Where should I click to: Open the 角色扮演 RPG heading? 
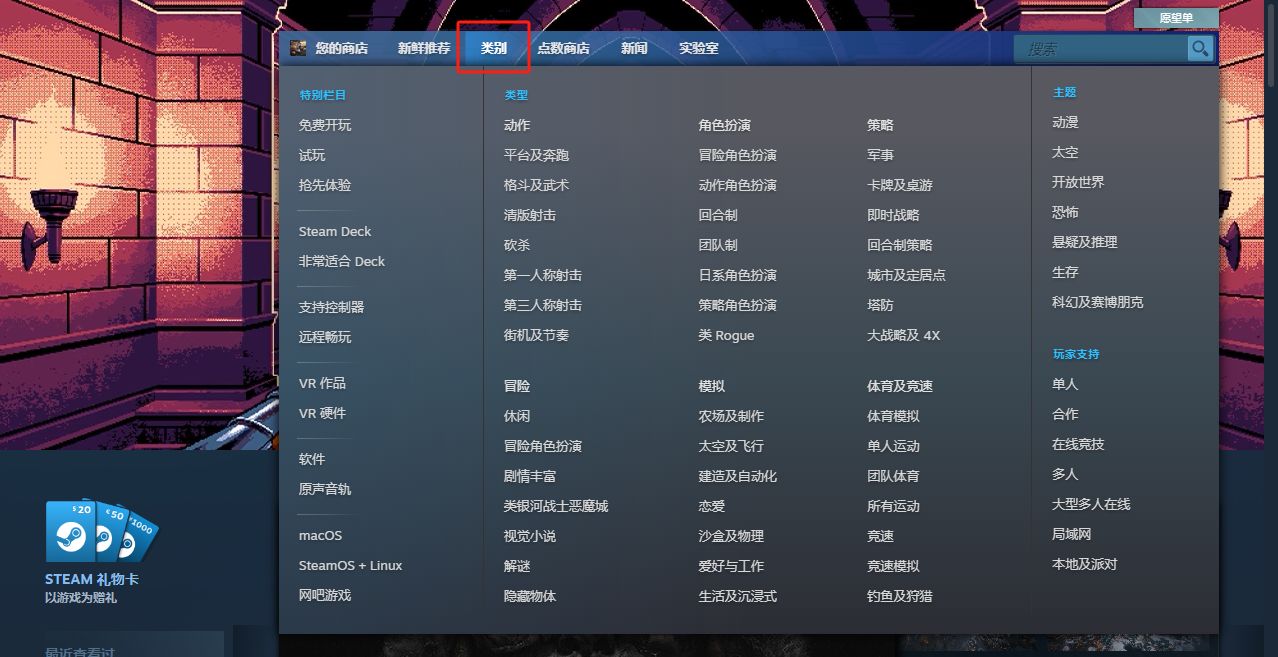click(x=724, y=125)
